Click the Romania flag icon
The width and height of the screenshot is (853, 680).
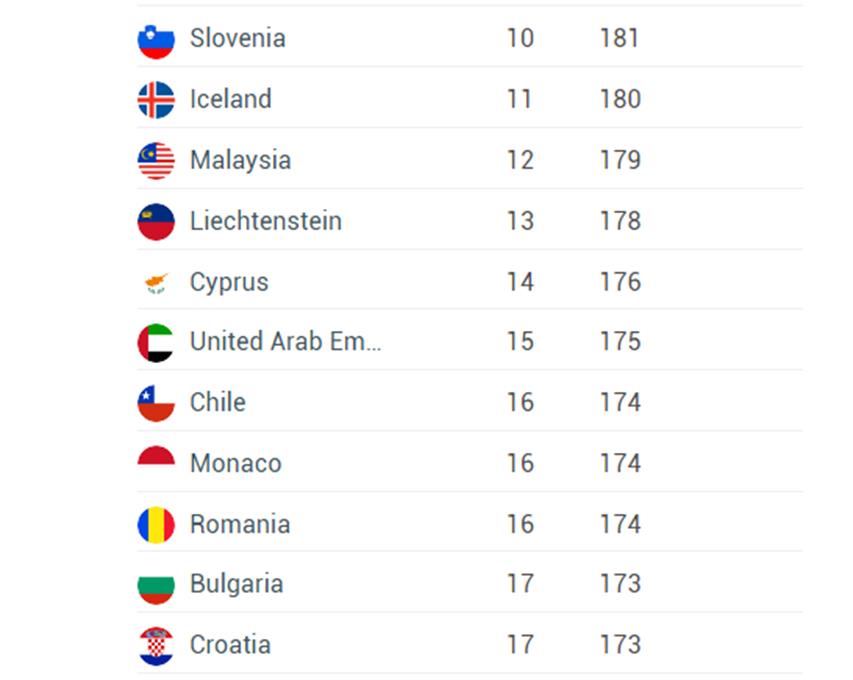(x=156, y=525)
